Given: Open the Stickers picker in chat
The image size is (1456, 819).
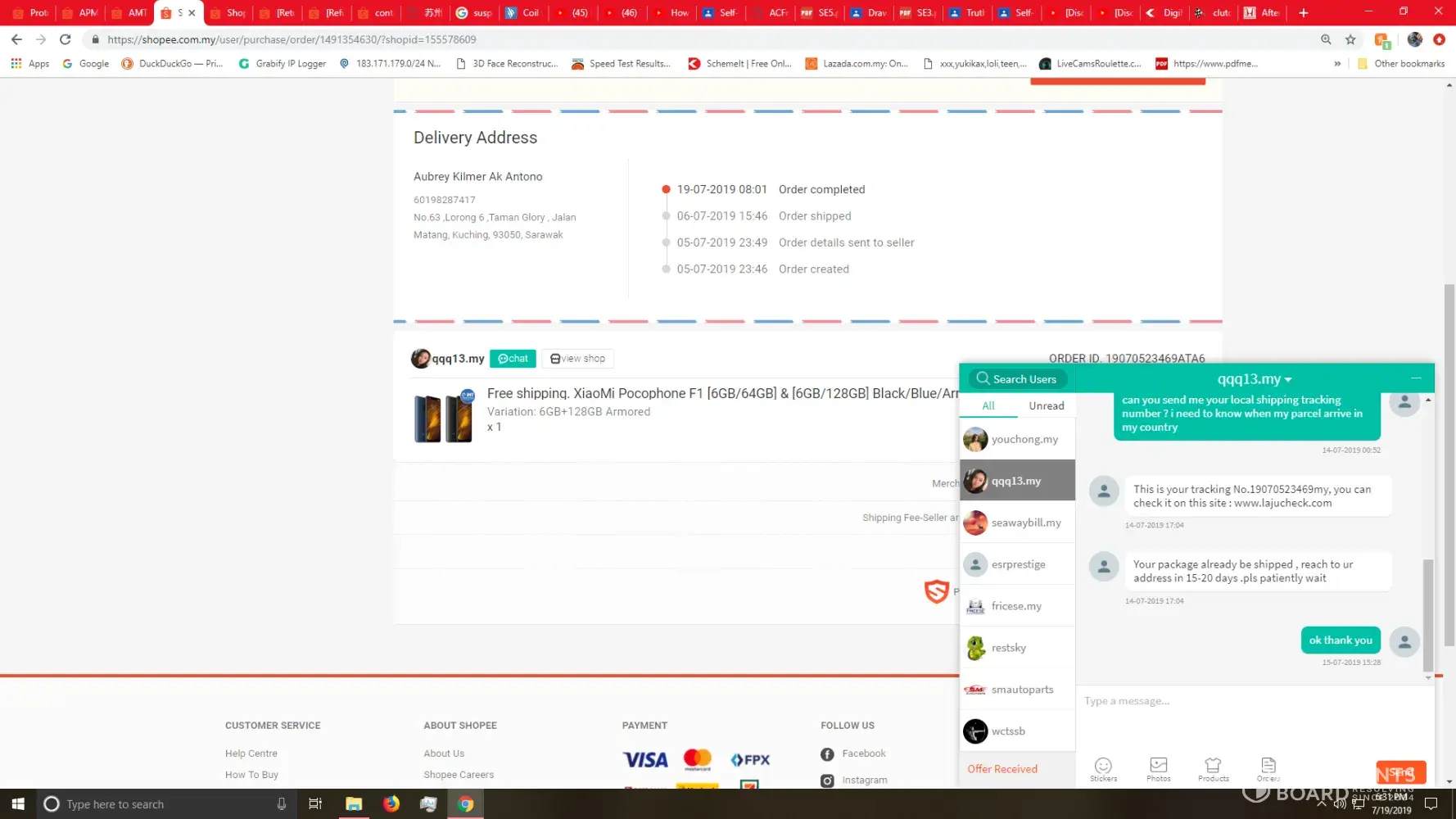Looking at the screenshot, I should point(1103,769).
